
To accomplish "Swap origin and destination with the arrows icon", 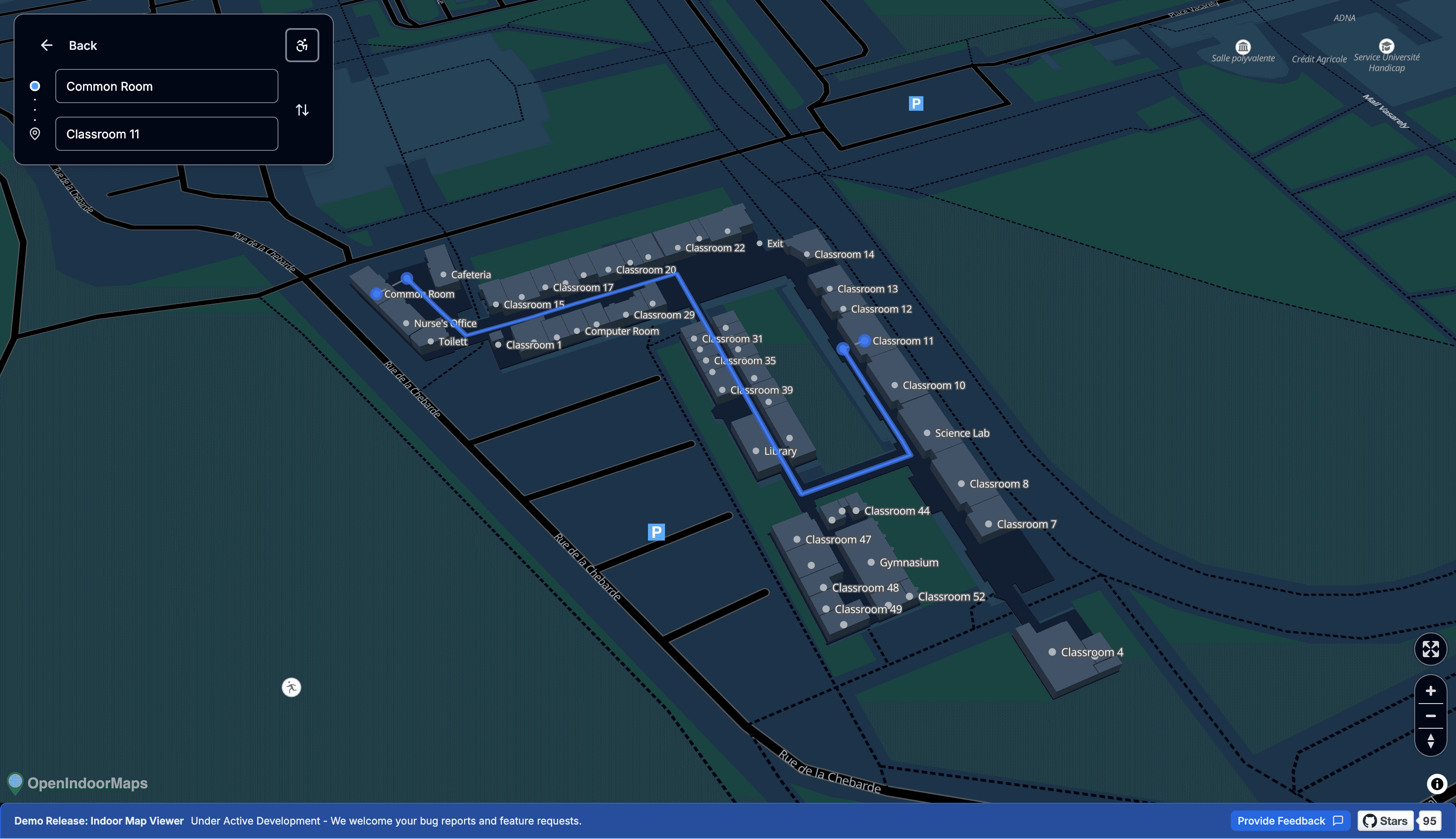I will pyautogui.click(x=303, y=110).
